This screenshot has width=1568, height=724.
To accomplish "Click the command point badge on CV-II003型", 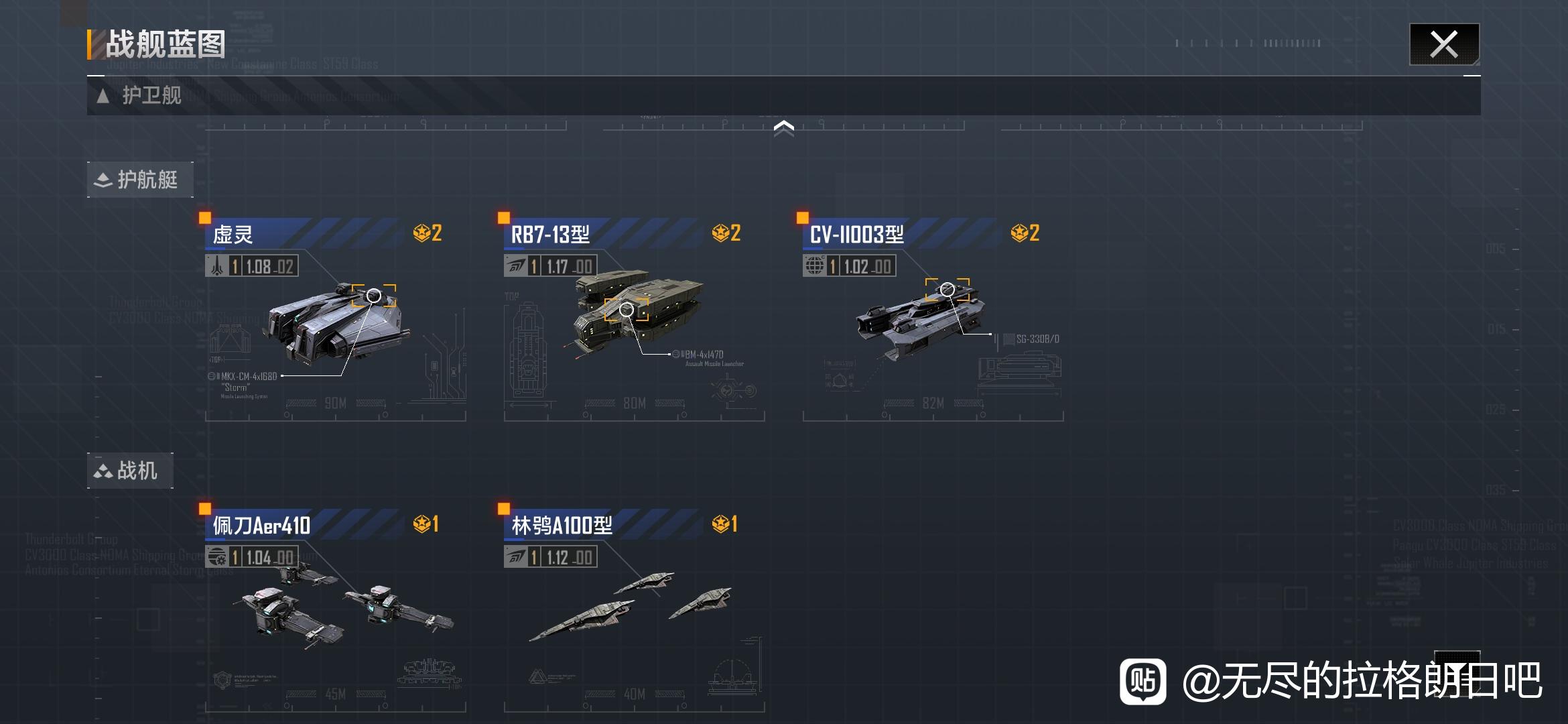I will (1025, 233).
